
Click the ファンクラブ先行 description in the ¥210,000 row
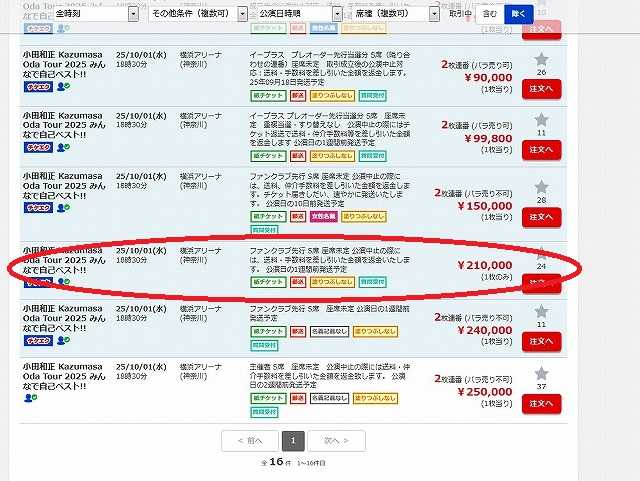(x=329, y=260)
